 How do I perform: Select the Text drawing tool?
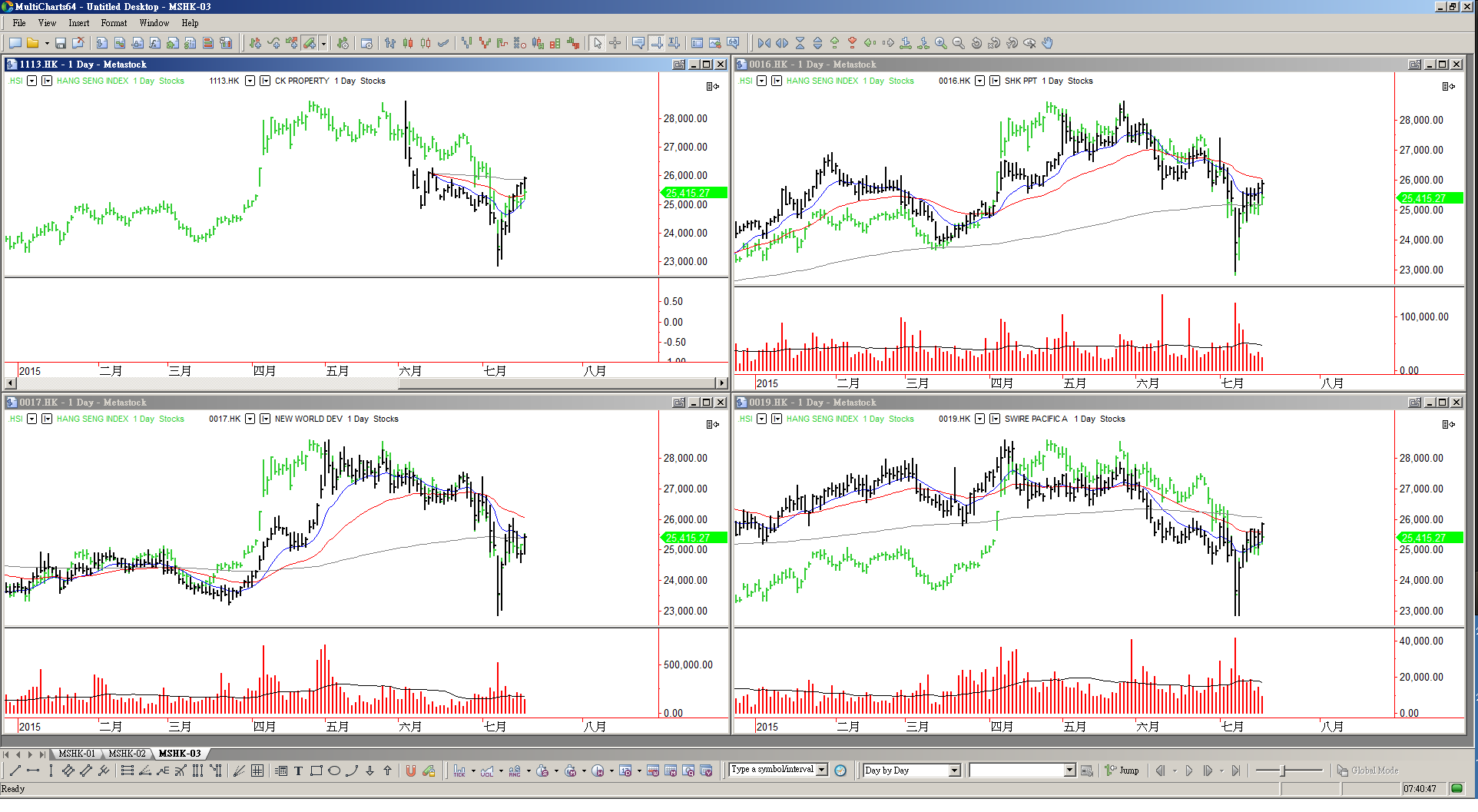click(x=298, y=771)
